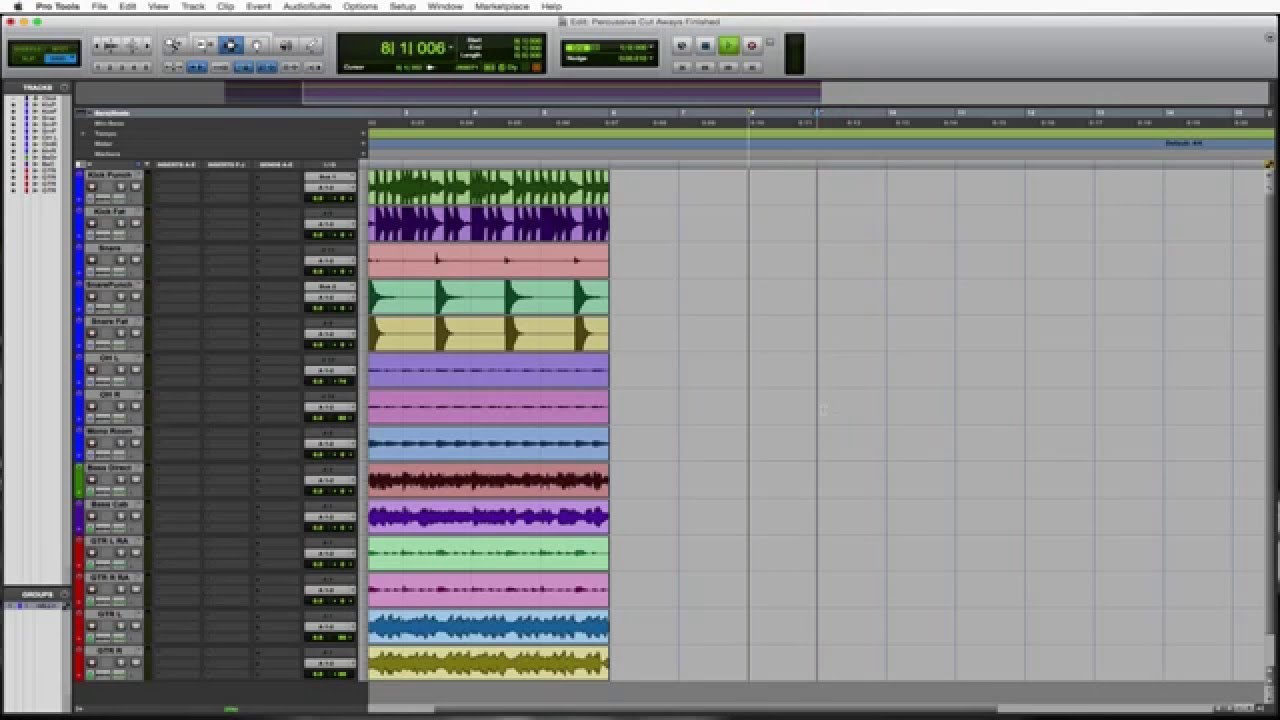
Task: Click the transport Fast Forward button
Action: pyautogui.click(x=729, y=67)
